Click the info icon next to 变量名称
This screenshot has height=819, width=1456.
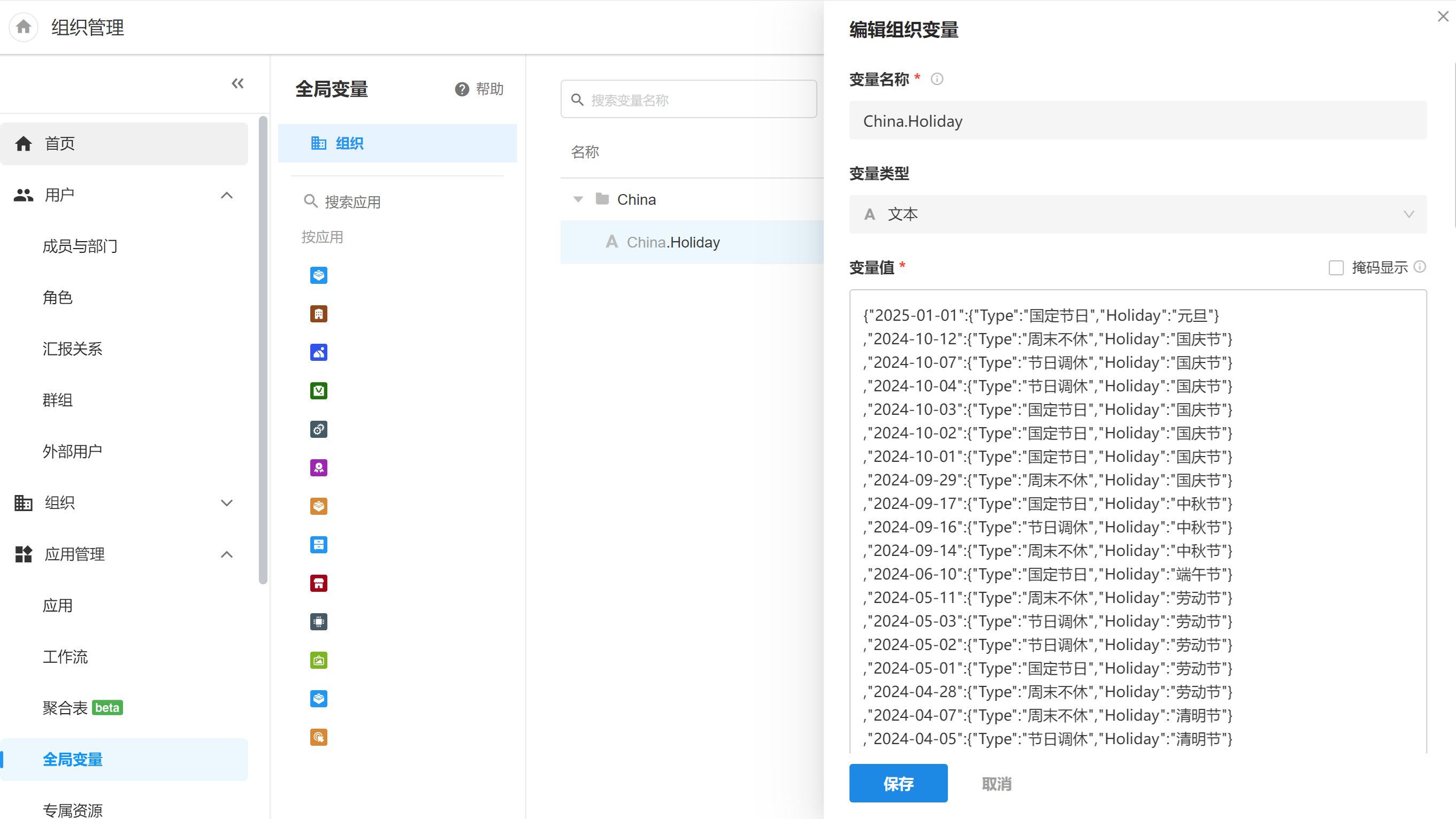click(937, 79)
